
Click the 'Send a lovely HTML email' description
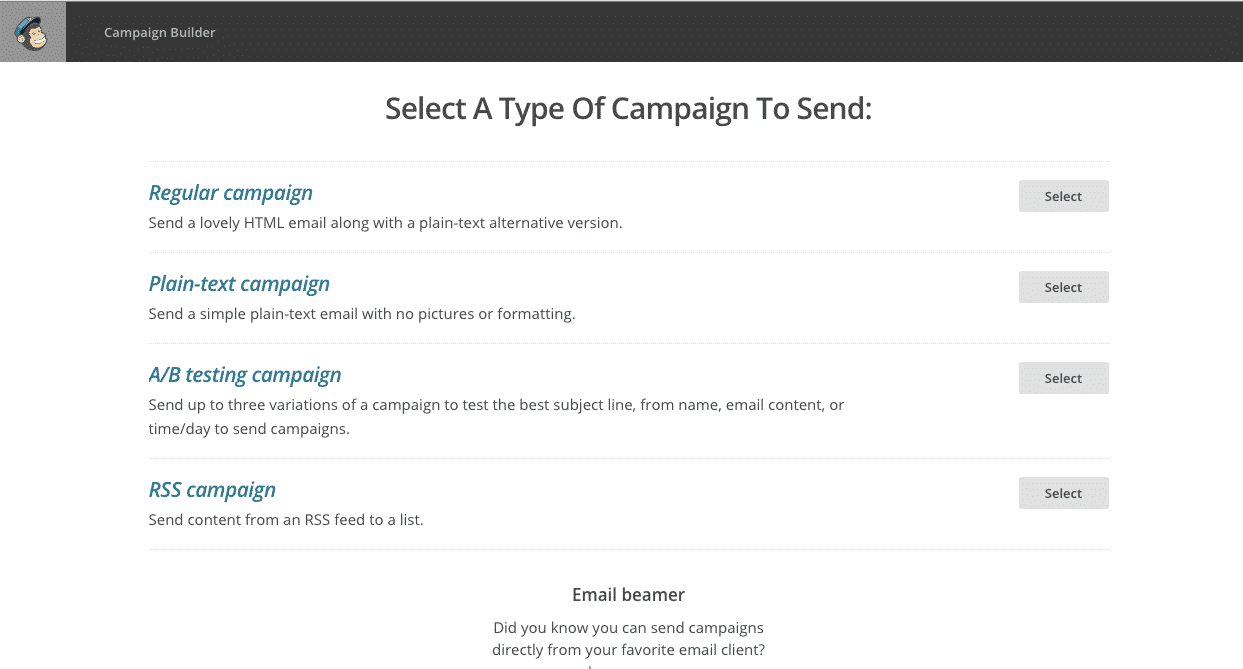point(385,223)
